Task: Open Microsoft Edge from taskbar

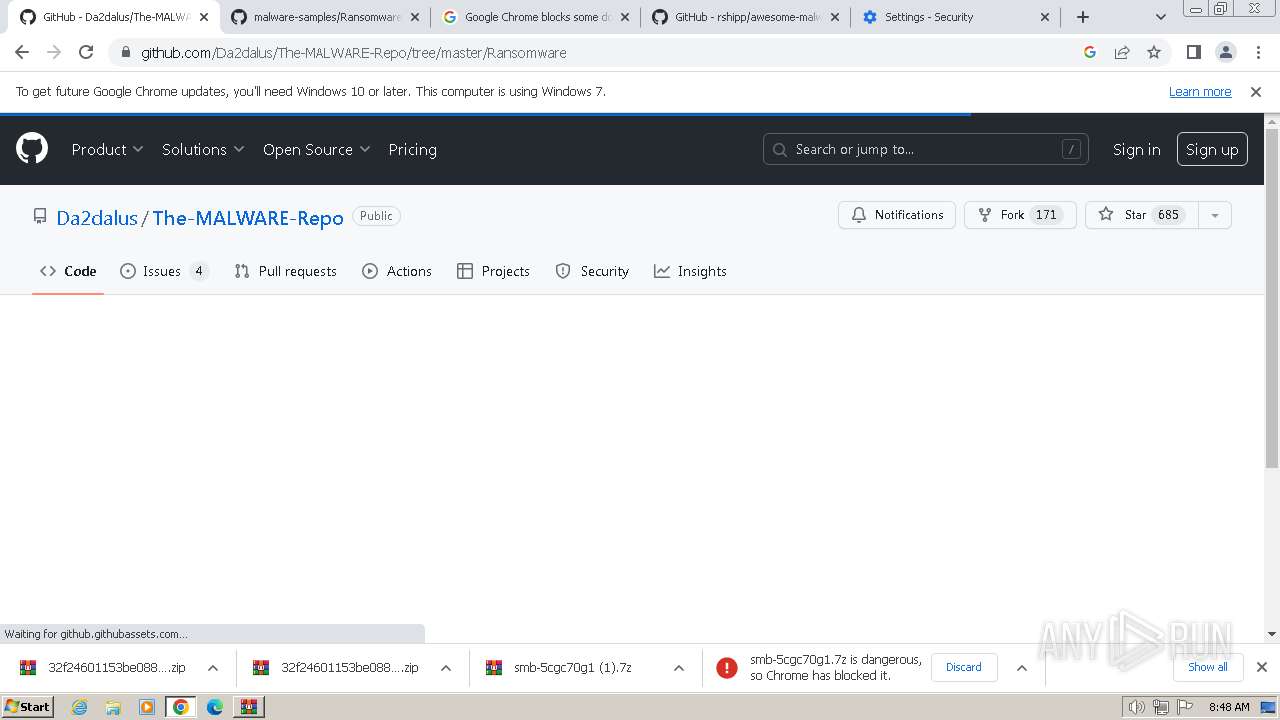Action: click(x=214, y=707)
